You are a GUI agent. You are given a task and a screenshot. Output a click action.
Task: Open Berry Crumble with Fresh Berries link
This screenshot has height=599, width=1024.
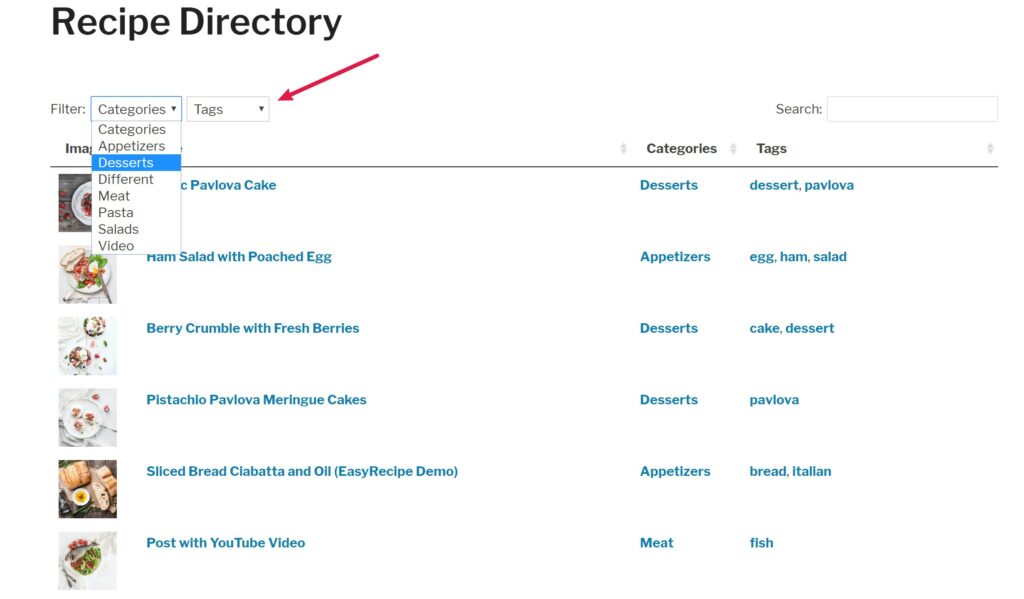click(x=252, y=328)
